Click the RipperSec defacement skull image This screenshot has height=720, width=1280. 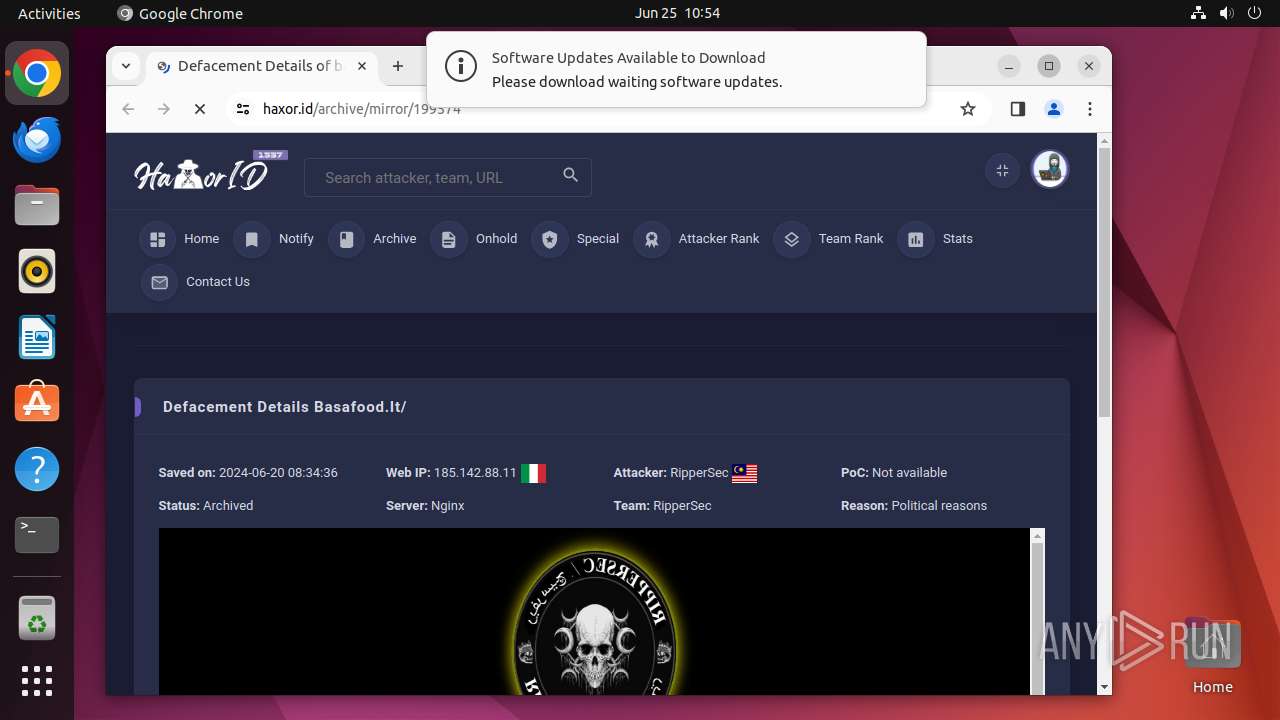(x=596, y=622)
